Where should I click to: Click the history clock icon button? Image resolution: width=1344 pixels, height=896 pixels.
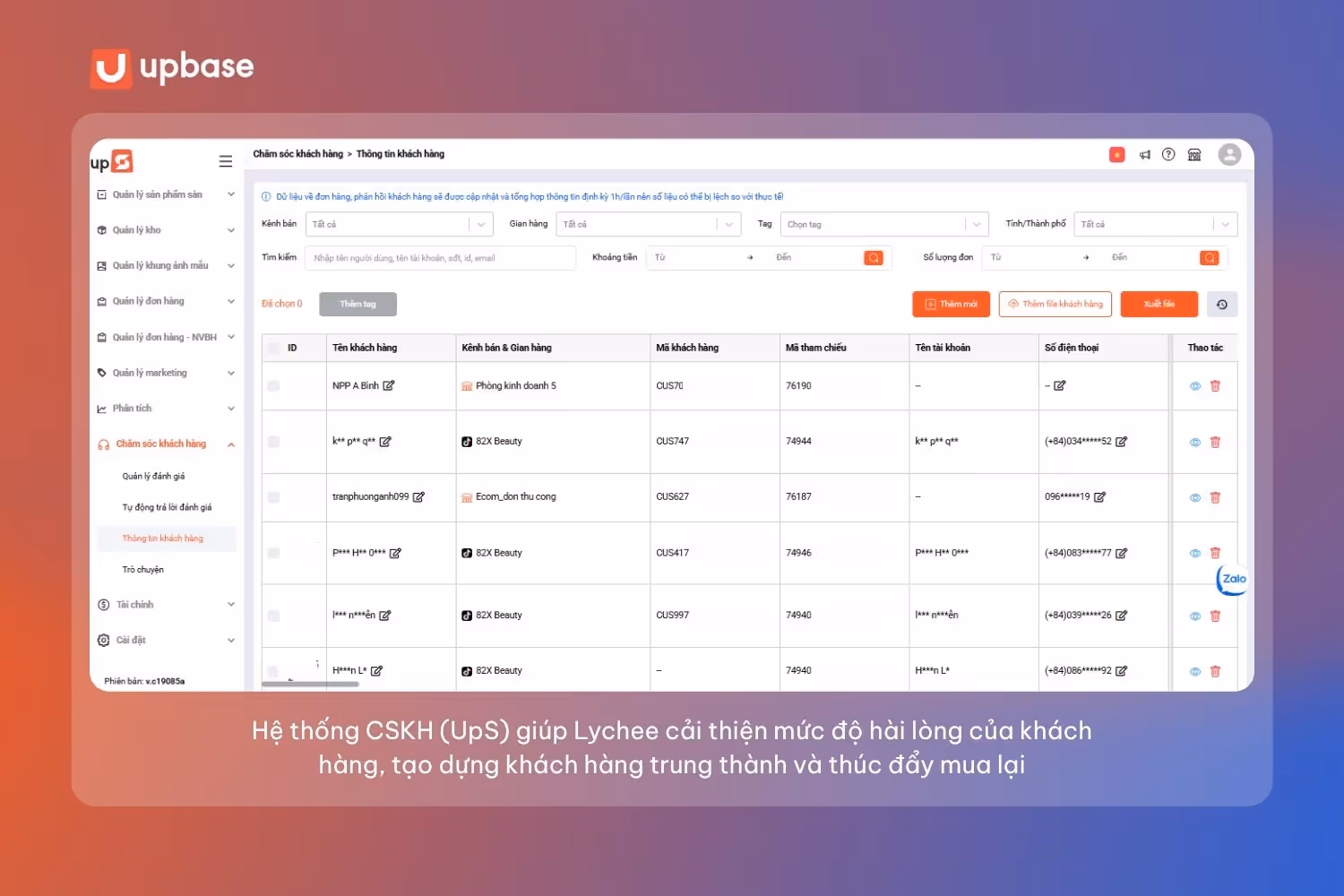[x=1222, y=305]
